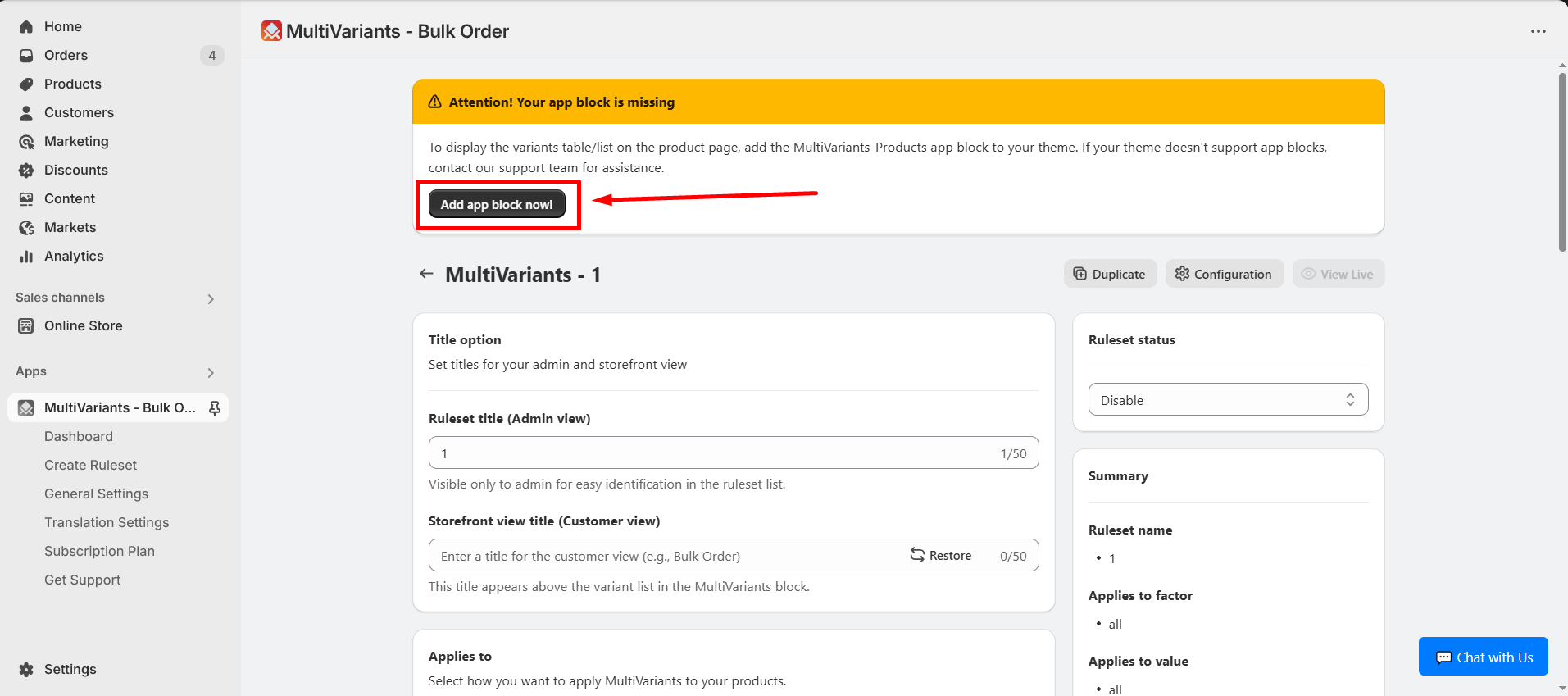Click the 'Ruleset name' summary label
The width and height of the screenshot is (1568, 696).
[x=1130, y=530]
